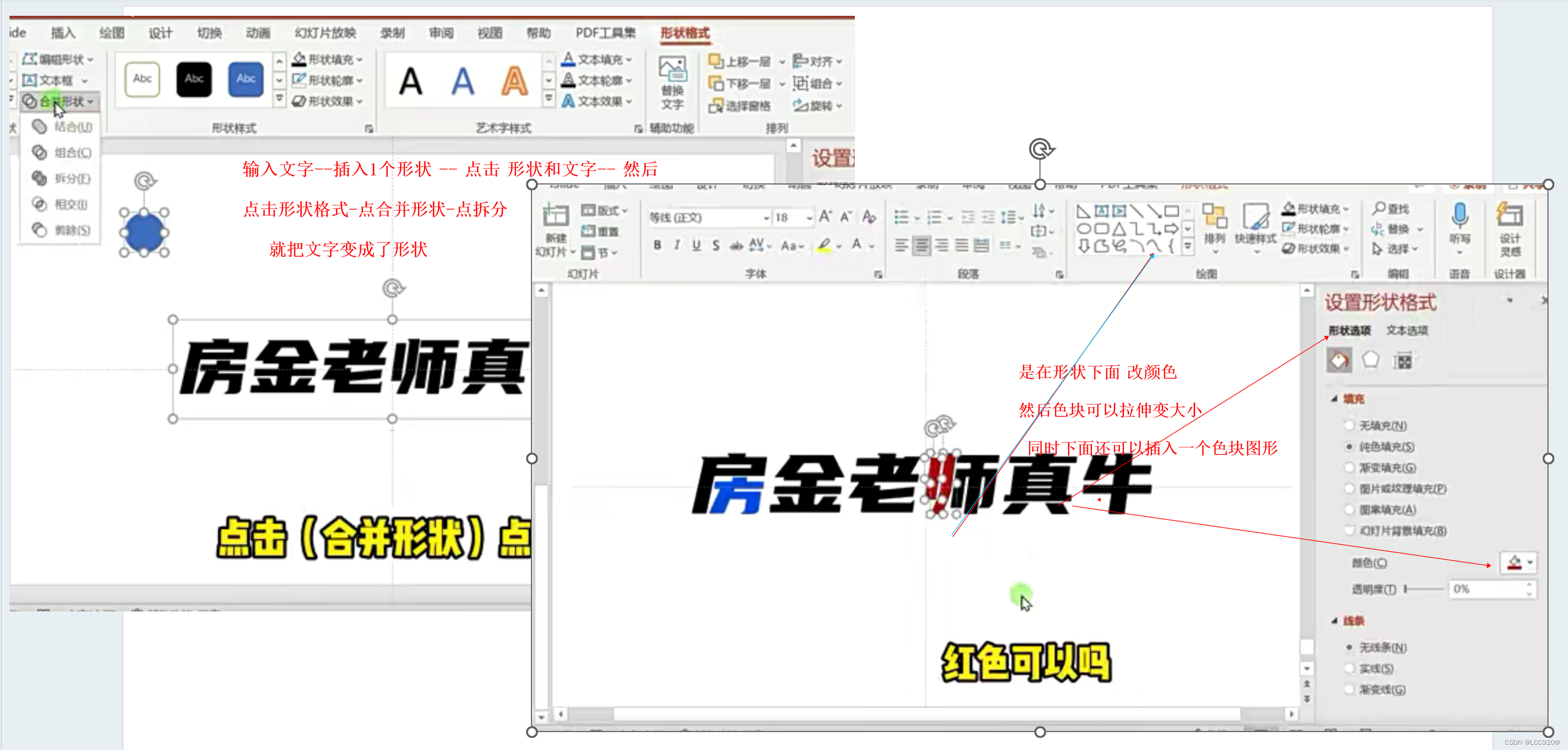Open the font size 18 dropdown
This screenshot has width=1568, height=750.
click(x=809, y=218)
